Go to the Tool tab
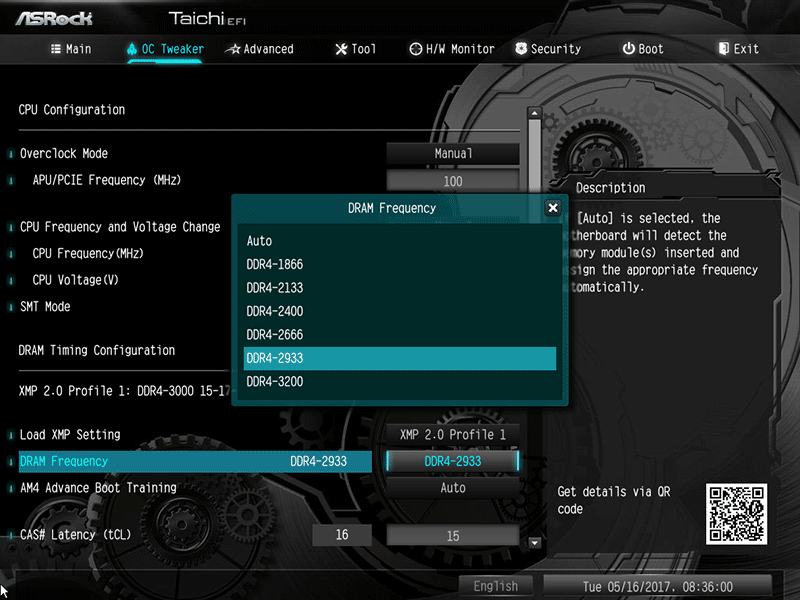The image size is (800, 600). click(x=356, y=49)
